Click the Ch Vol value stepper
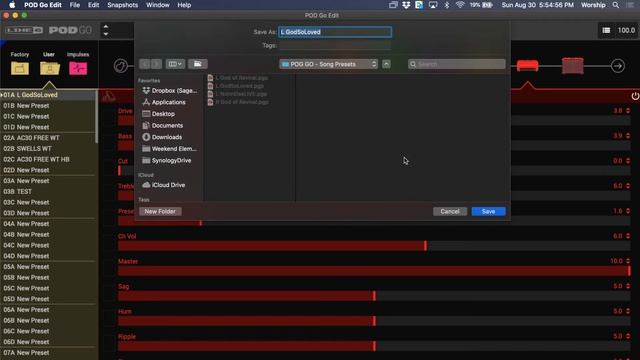 point(628,236)
